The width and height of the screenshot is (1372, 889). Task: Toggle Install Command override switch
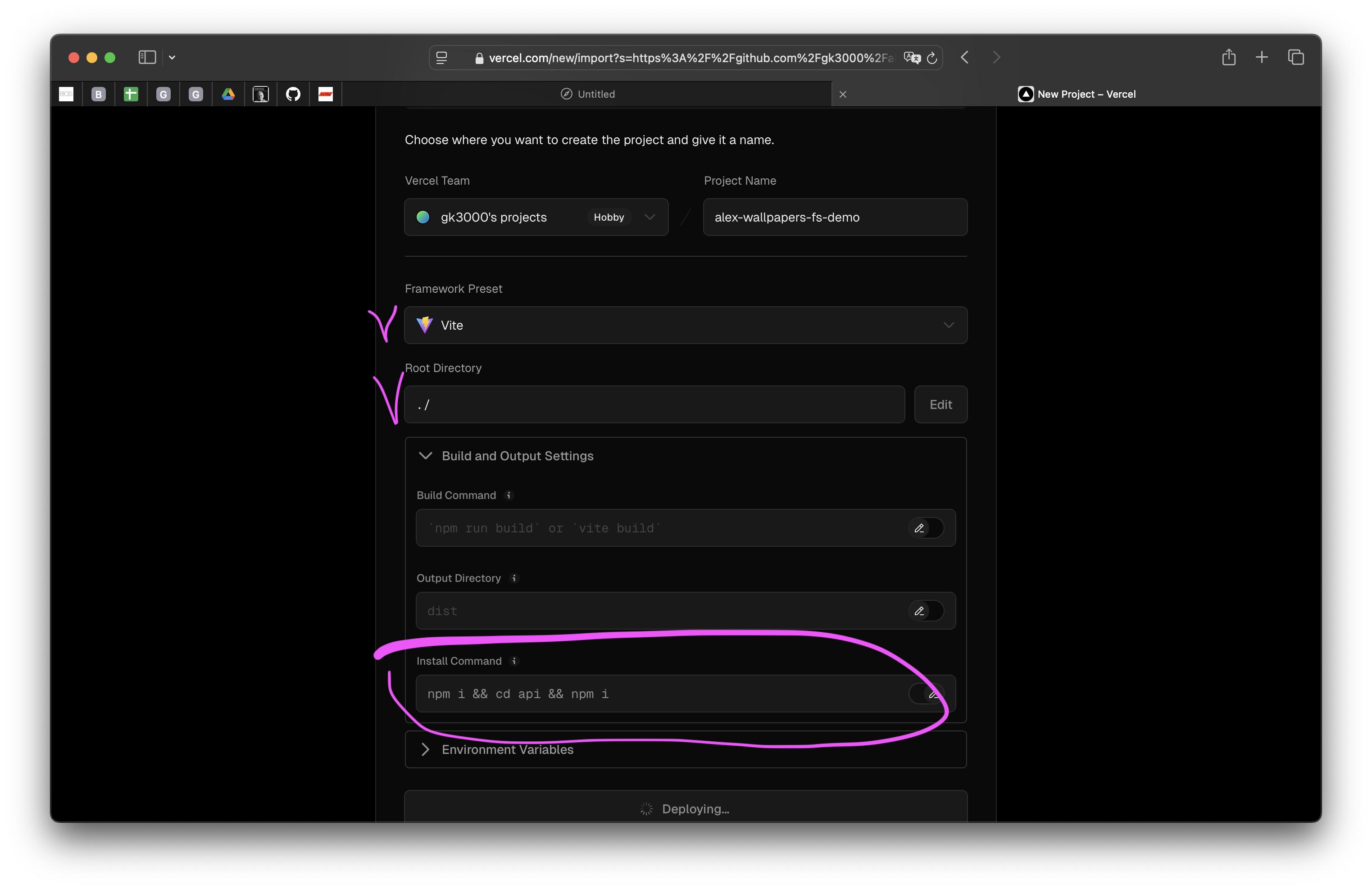(926, 693)
